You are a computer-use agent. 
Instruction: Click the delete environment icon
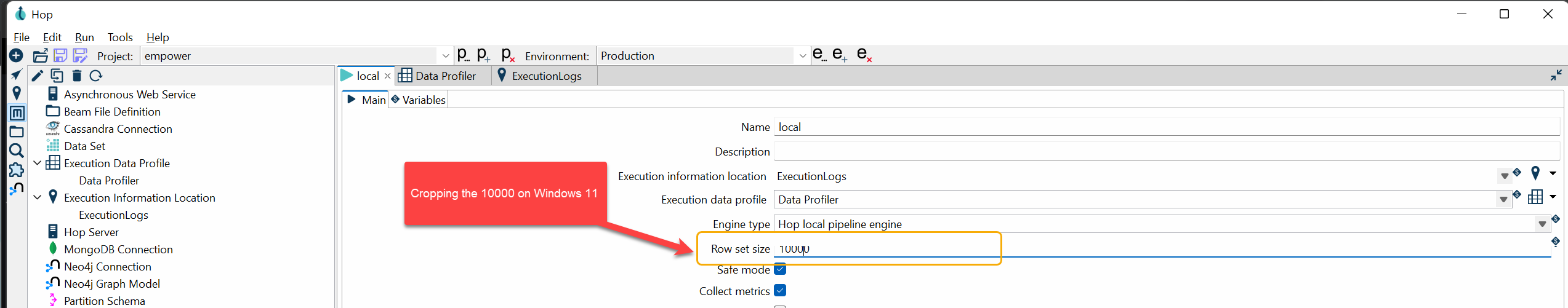click(864, 55)
